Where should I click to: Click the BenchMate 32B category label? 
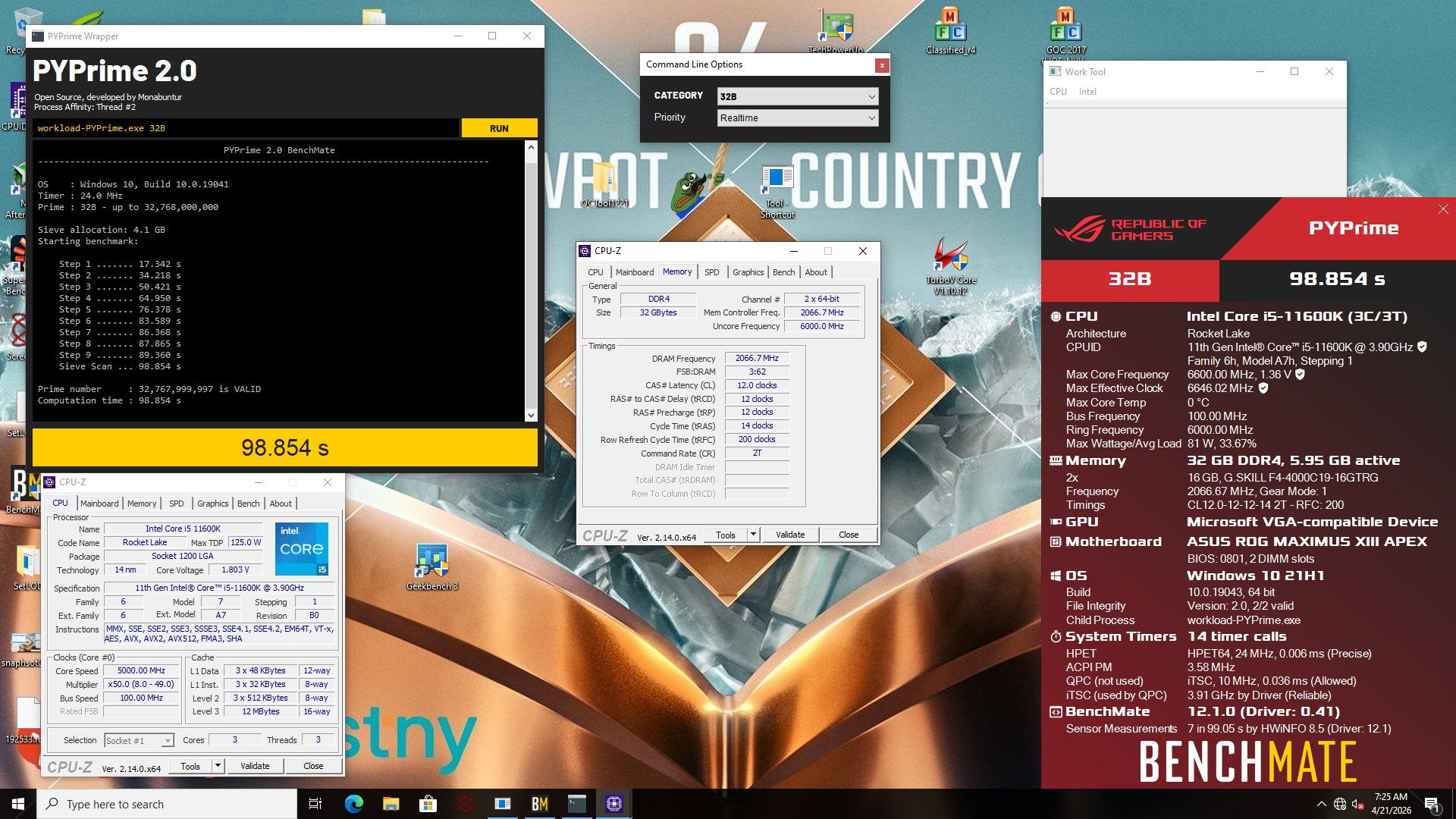coord(1130,279)
